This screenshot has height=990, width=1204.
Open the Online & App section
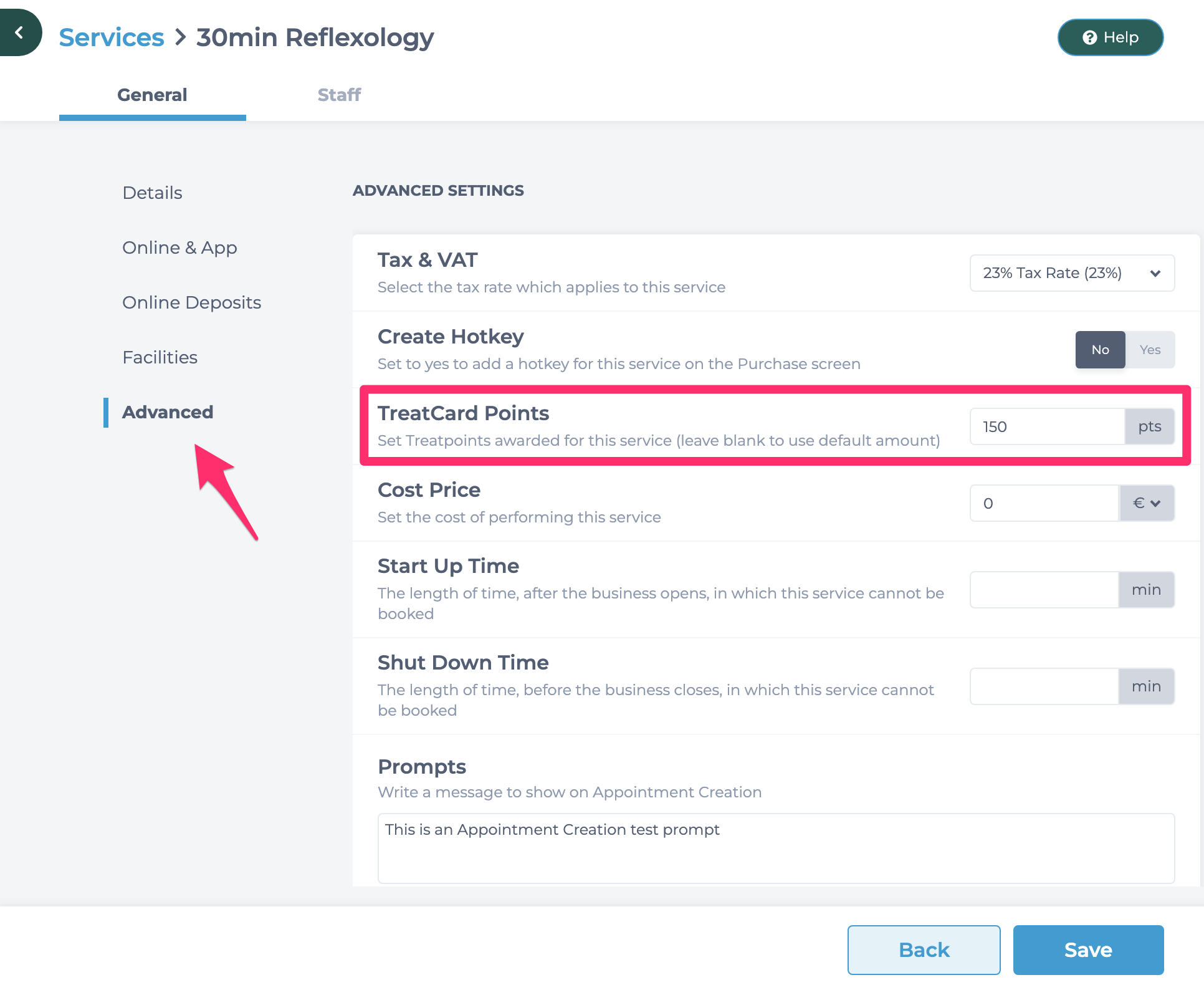[x=179, y=247]
